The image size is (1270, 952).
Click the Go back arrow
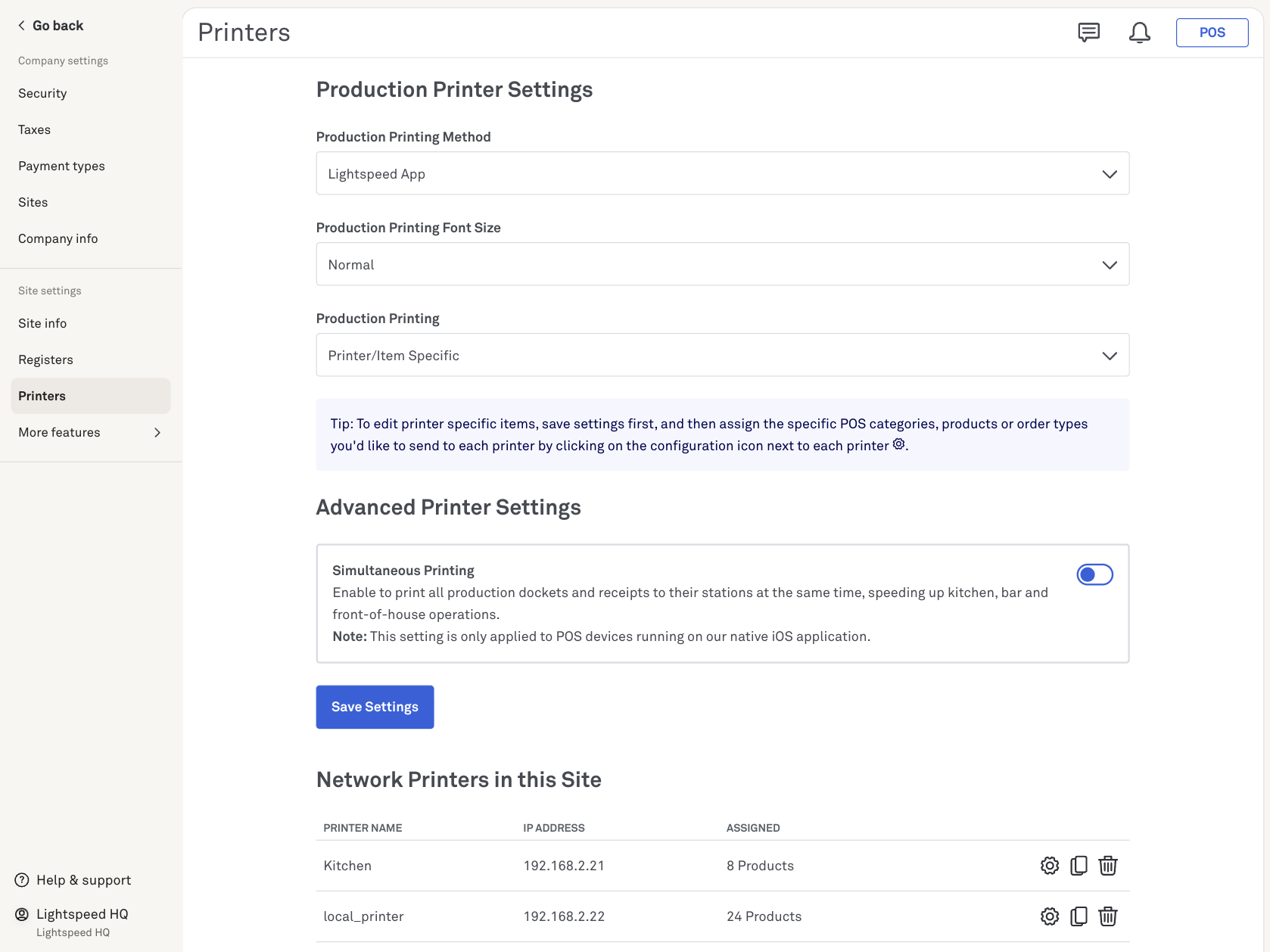(21, 26)
